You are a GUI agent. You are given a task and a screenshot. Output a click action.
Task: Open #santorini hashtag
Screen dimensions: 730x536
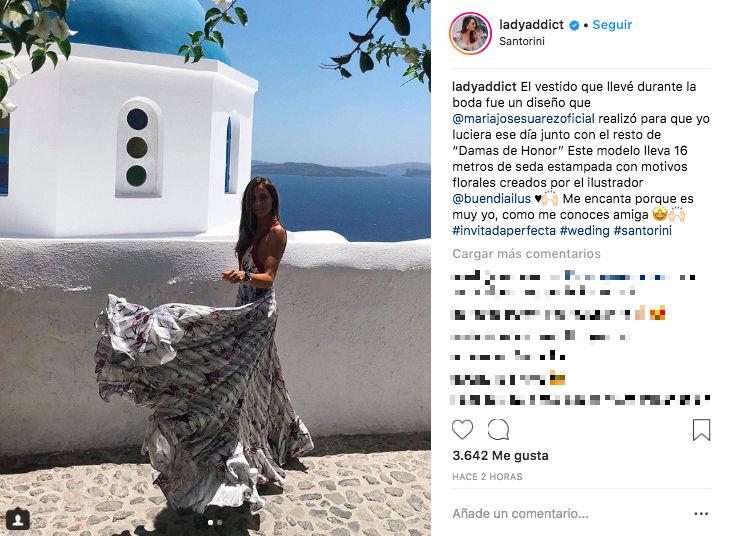coord(642,231)
